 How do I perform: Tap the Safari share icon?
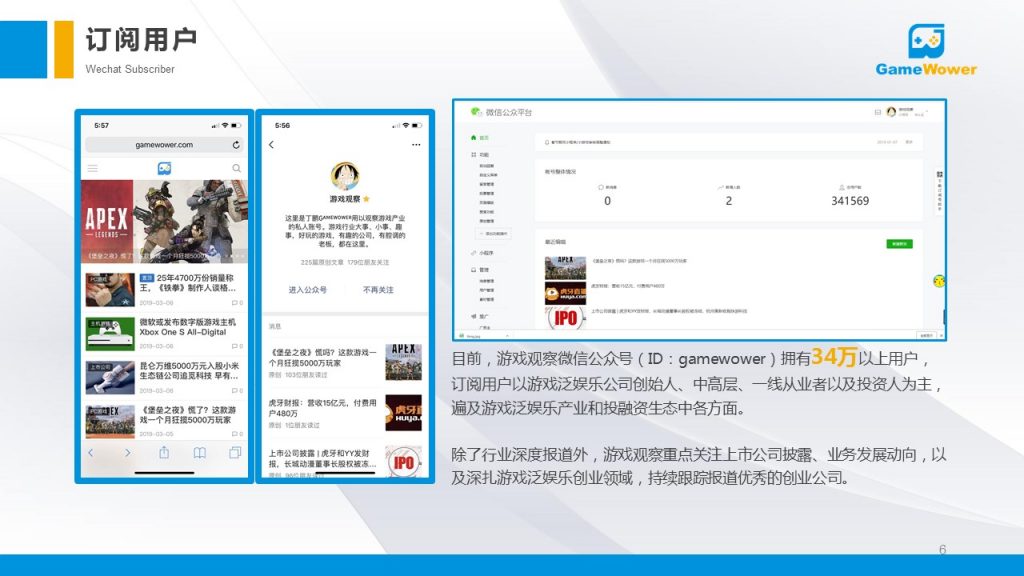coord(164,452)
